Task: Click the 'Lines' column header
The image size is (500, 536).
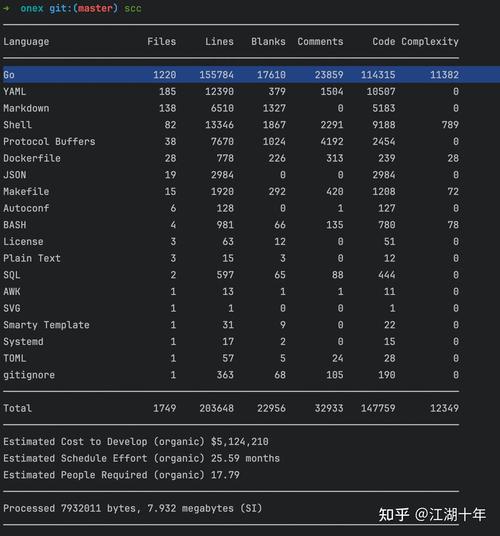Action: point(219,42)
